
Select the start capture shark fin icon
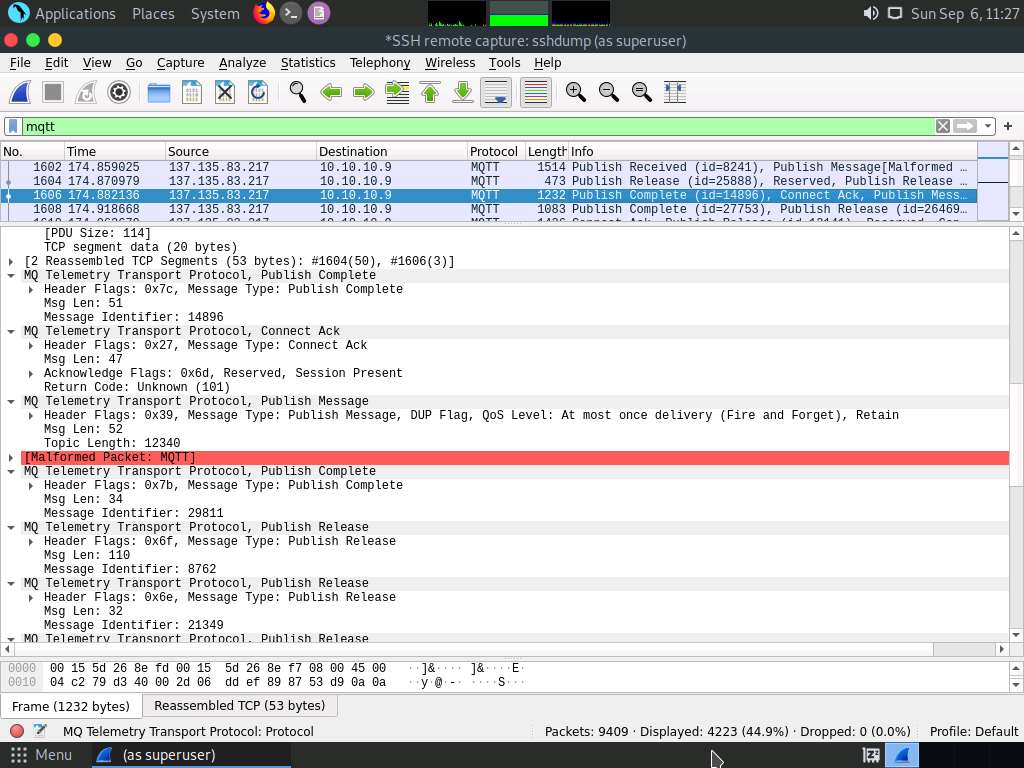19,92
